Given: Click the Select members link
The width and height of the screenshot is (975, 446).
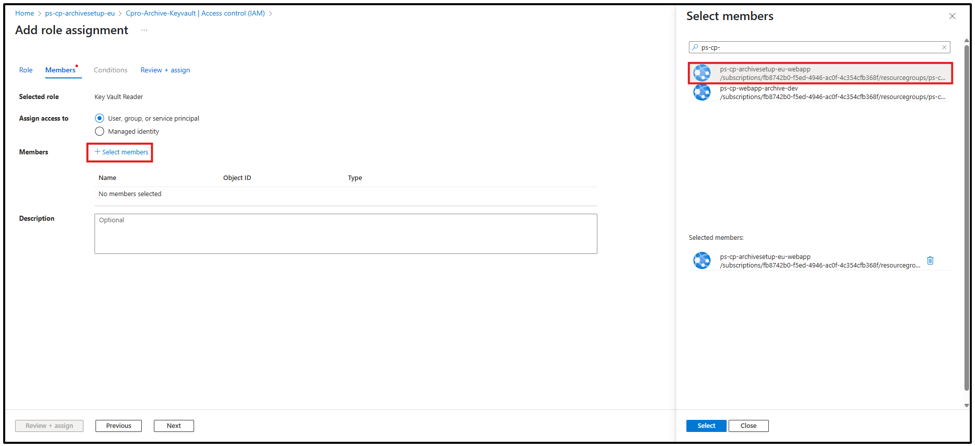Looking at the screenshot, I should tap(122, 152).
